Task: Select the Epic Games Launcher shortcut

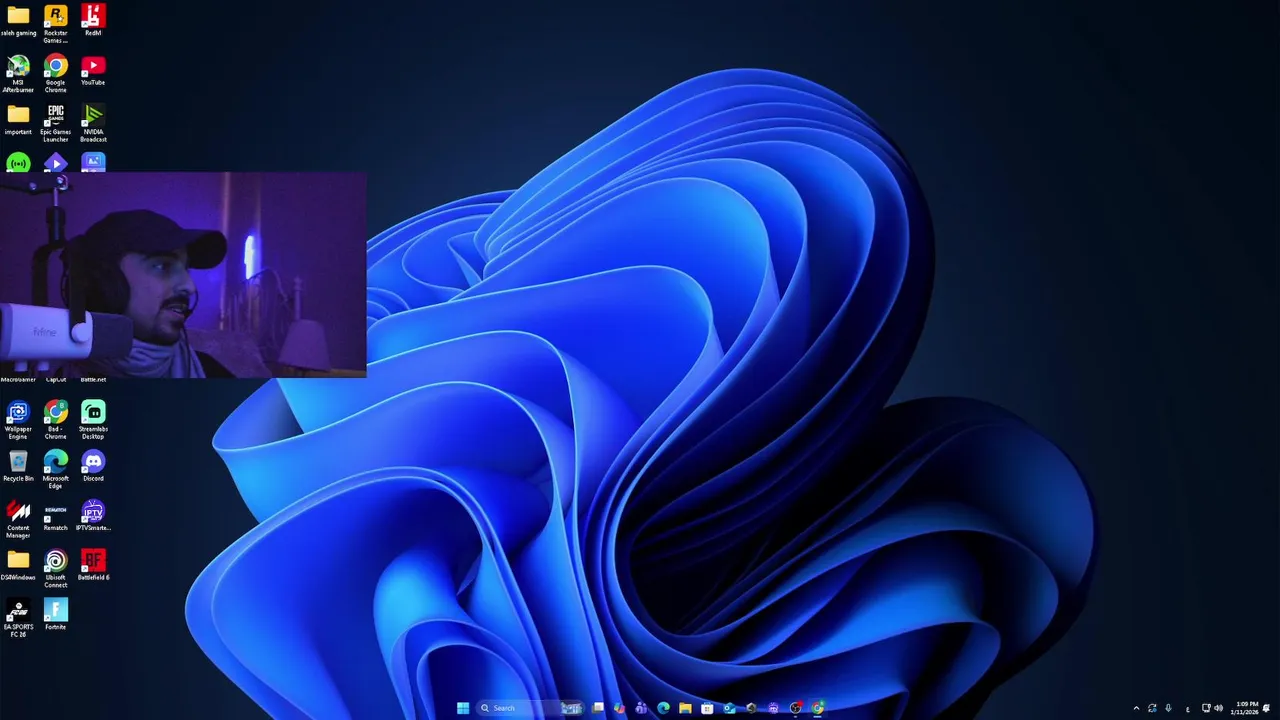Action: 56,123
